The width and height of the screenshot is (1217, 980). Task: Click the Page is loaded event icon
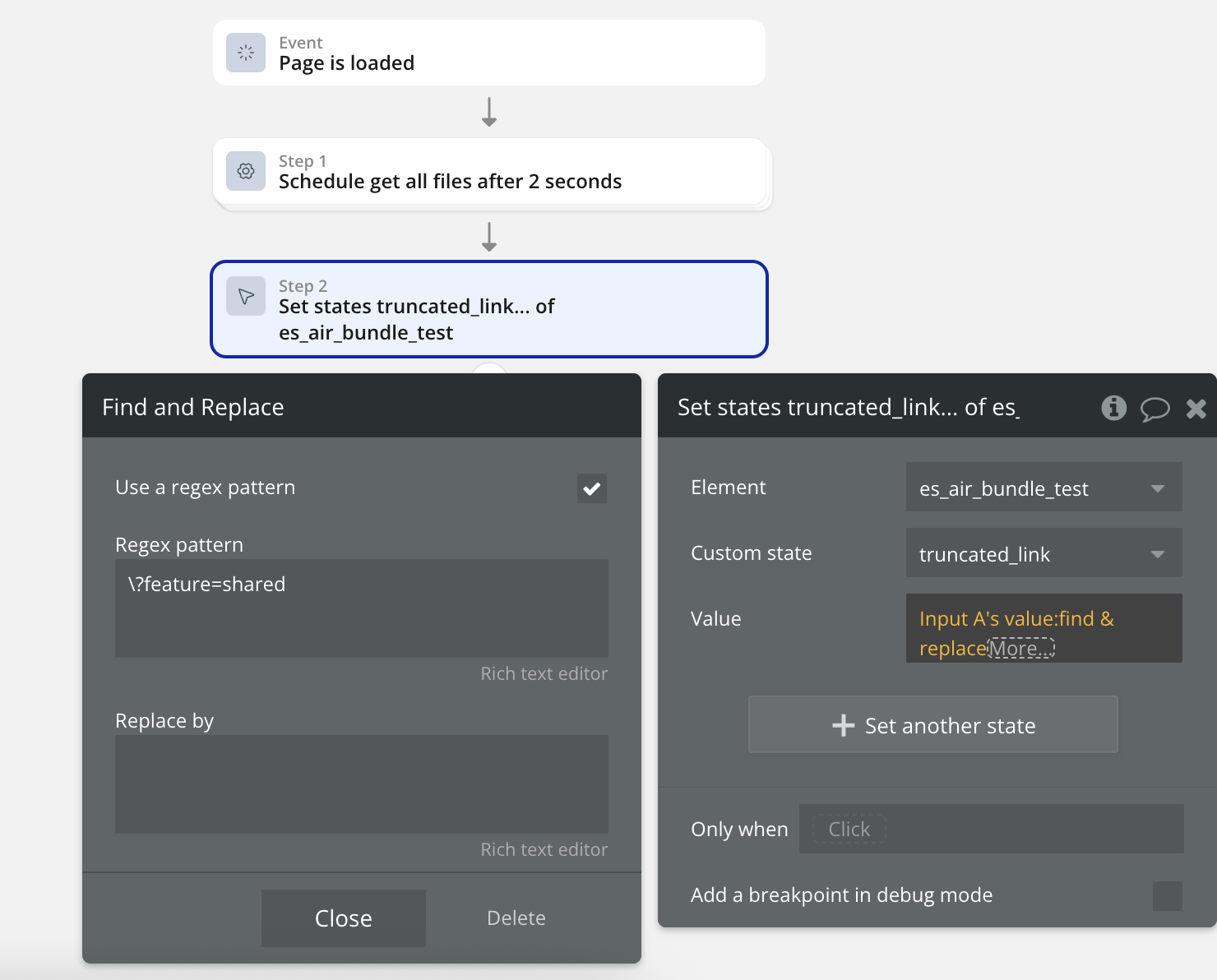point(246,53)
